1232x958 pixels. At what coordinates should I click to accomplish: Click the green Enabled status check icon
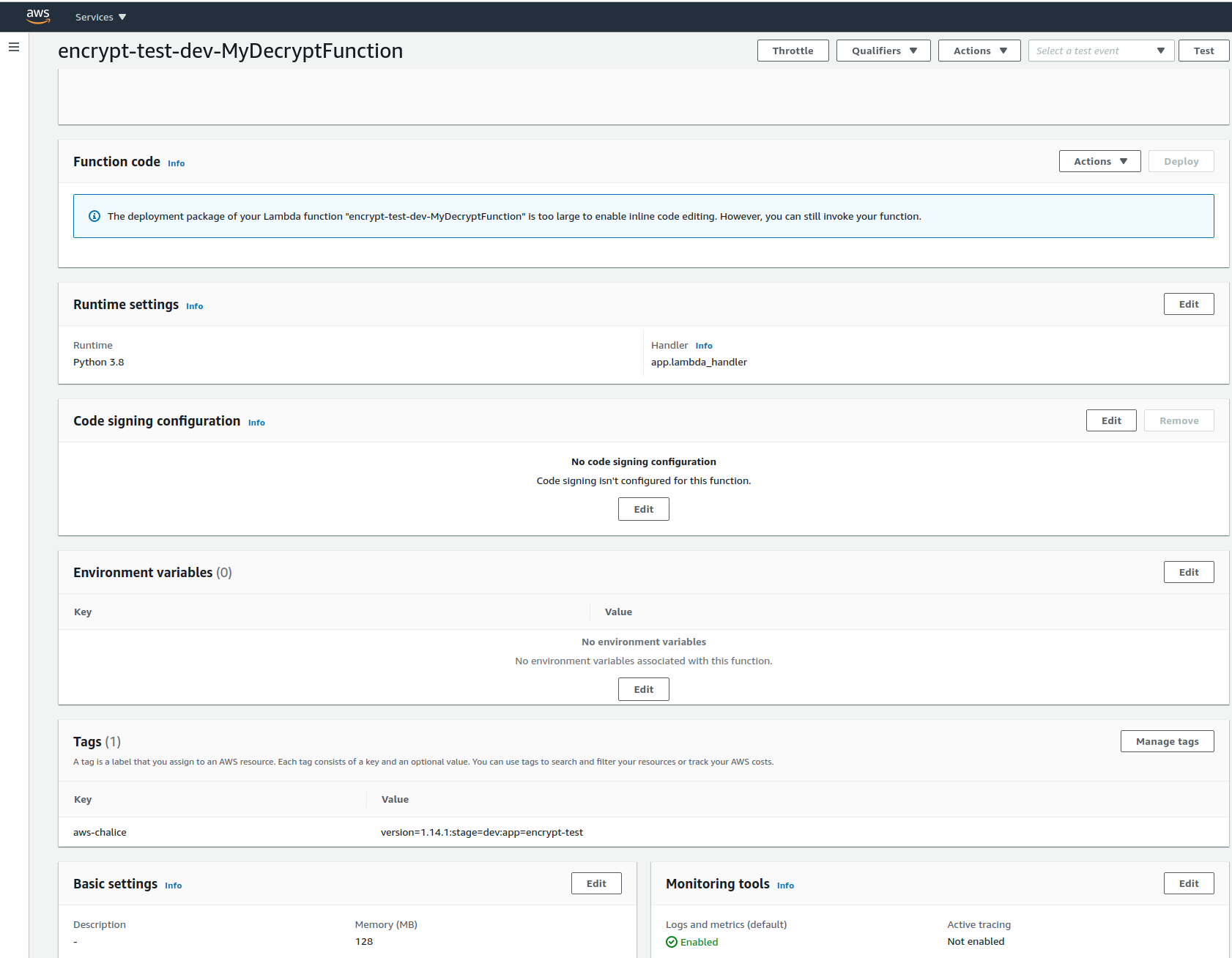coord(671,942)
